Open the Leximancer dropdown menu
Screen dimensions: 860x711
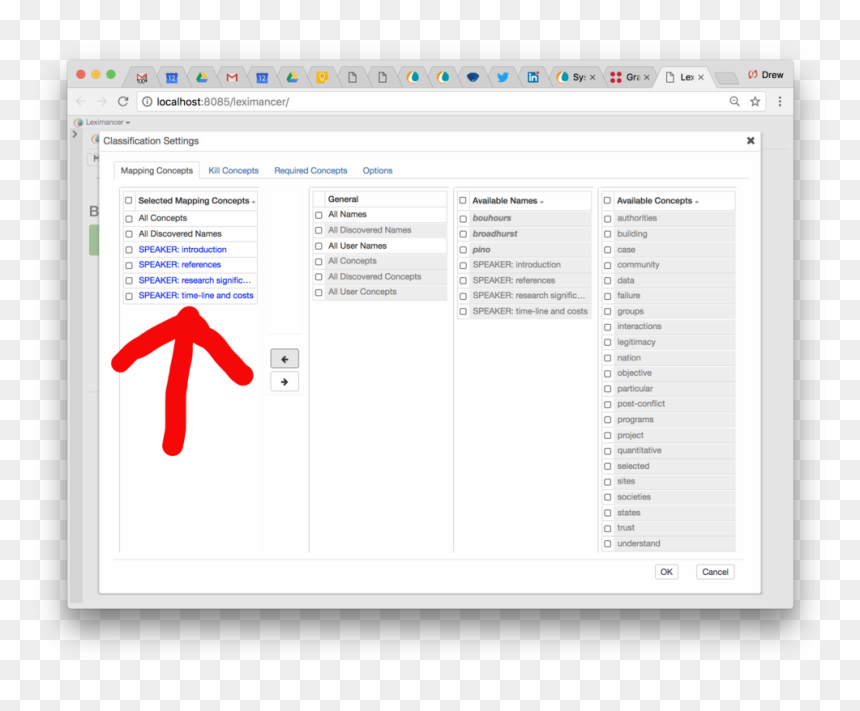coord(103,122)
